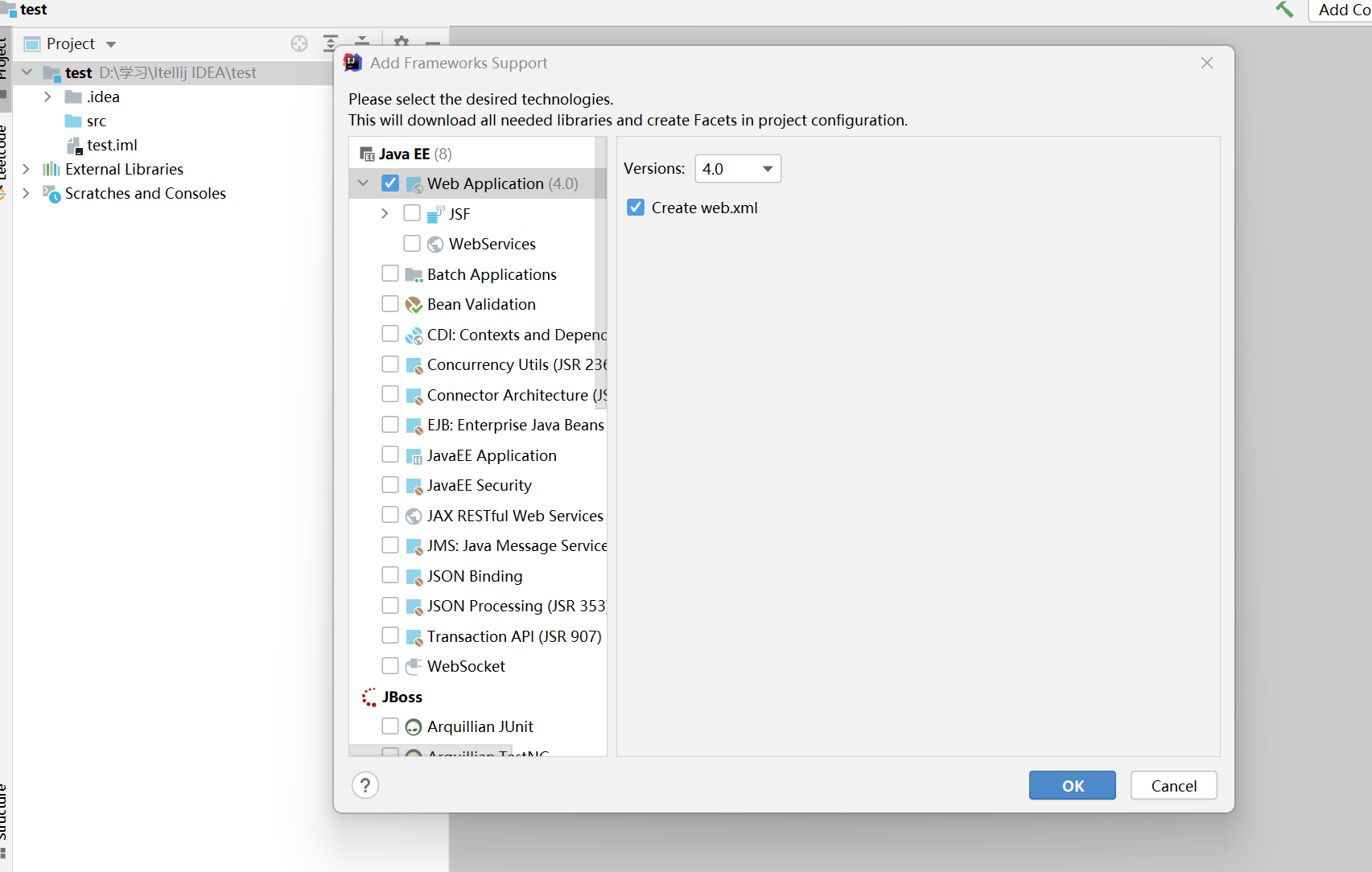The height and width of the screenshot is (872, 1372).
Task: Click the CDI Contexts icon
Action: tap(414, 335)
